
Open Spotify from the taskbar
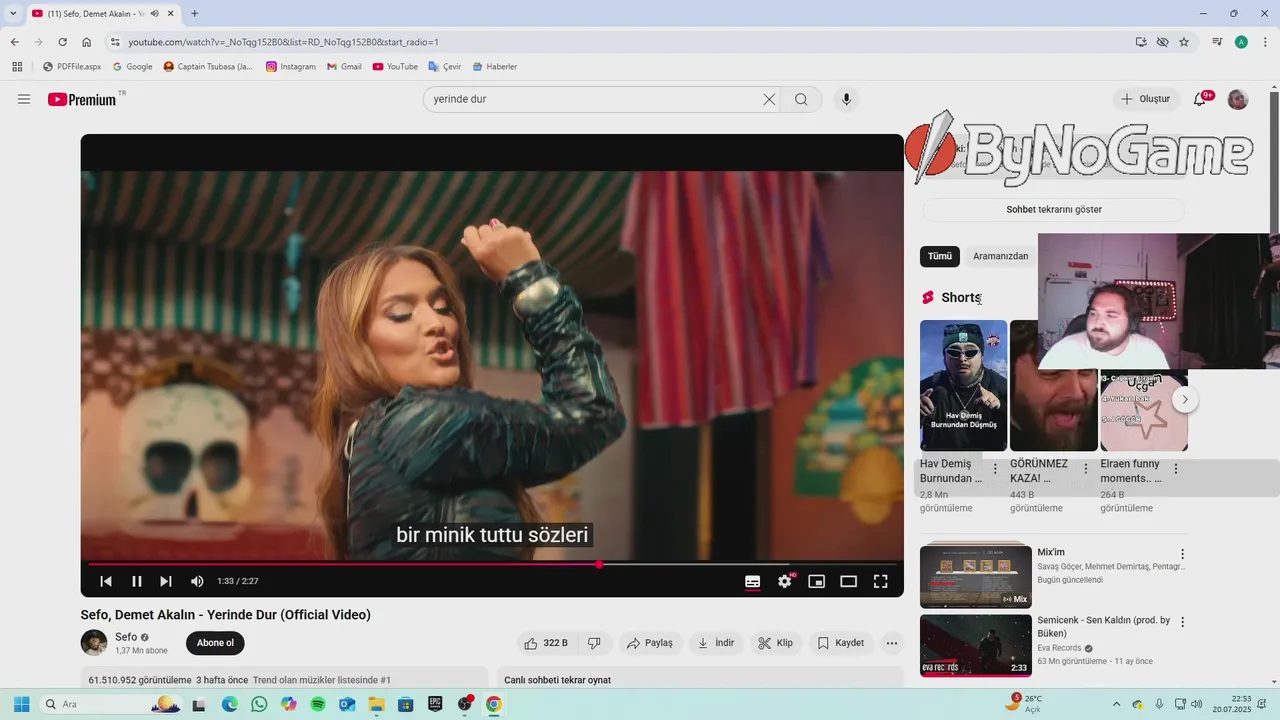[318, 704]
